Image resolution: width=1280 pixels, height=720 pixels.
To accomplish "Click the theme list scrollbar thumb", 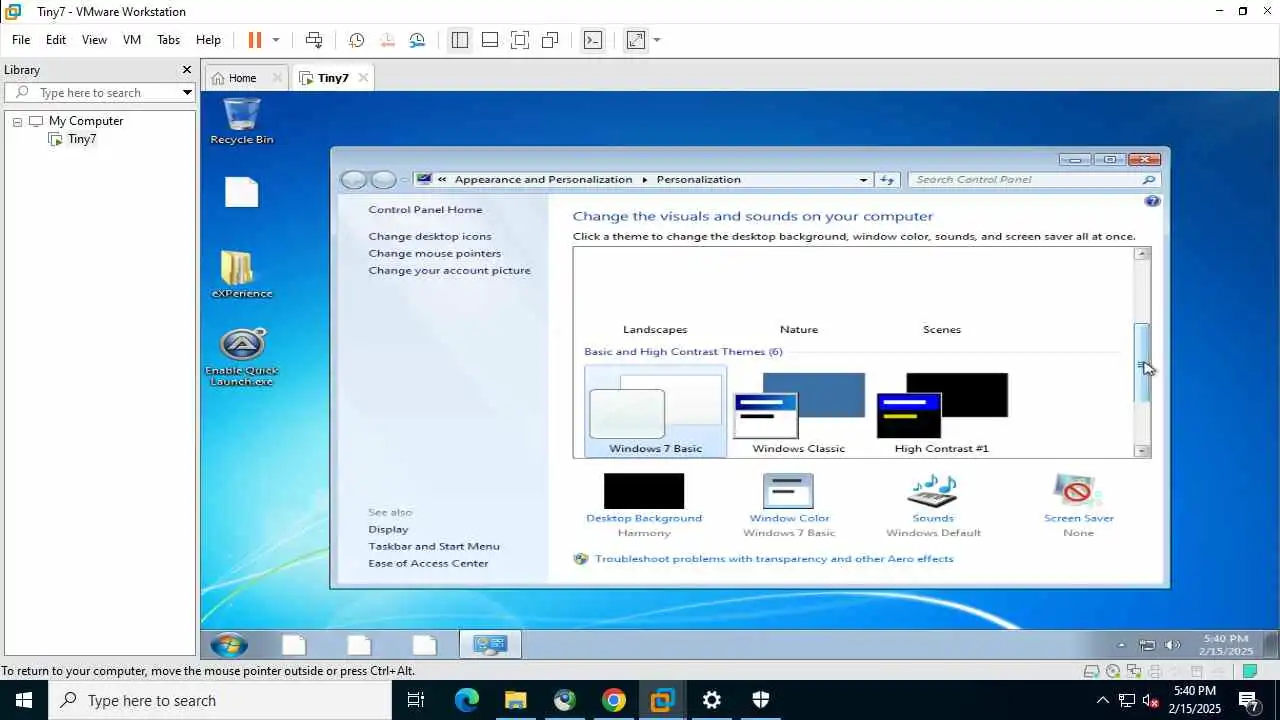I will coord(1142,364).
